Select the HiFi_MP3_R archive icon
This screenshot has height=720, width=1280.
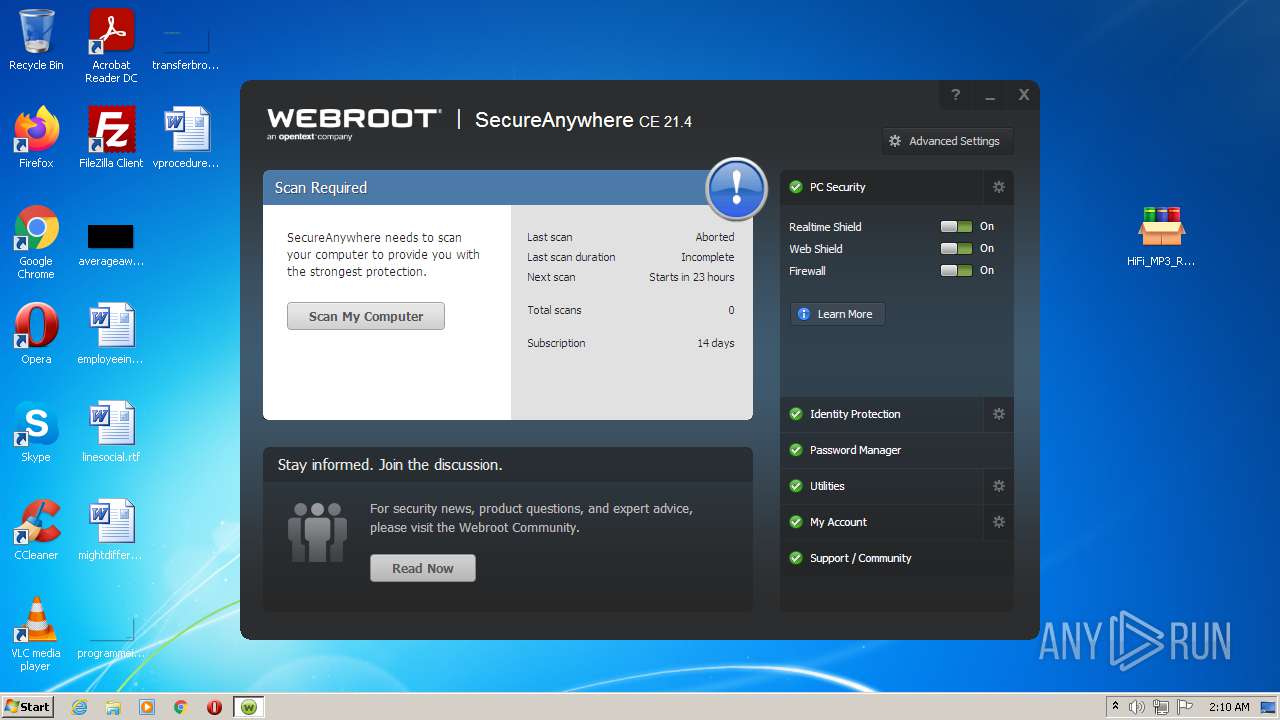pos(1161,236)
